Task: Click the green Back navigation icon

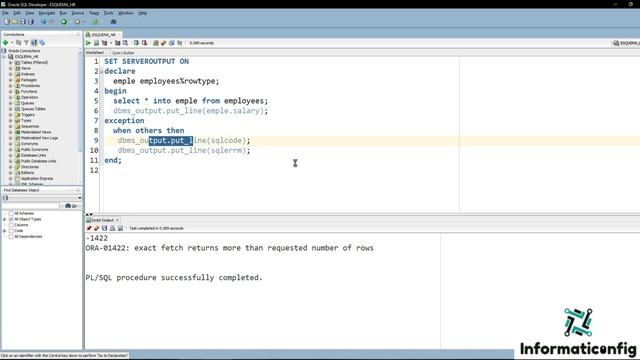Action: click(x=64, y=22)
